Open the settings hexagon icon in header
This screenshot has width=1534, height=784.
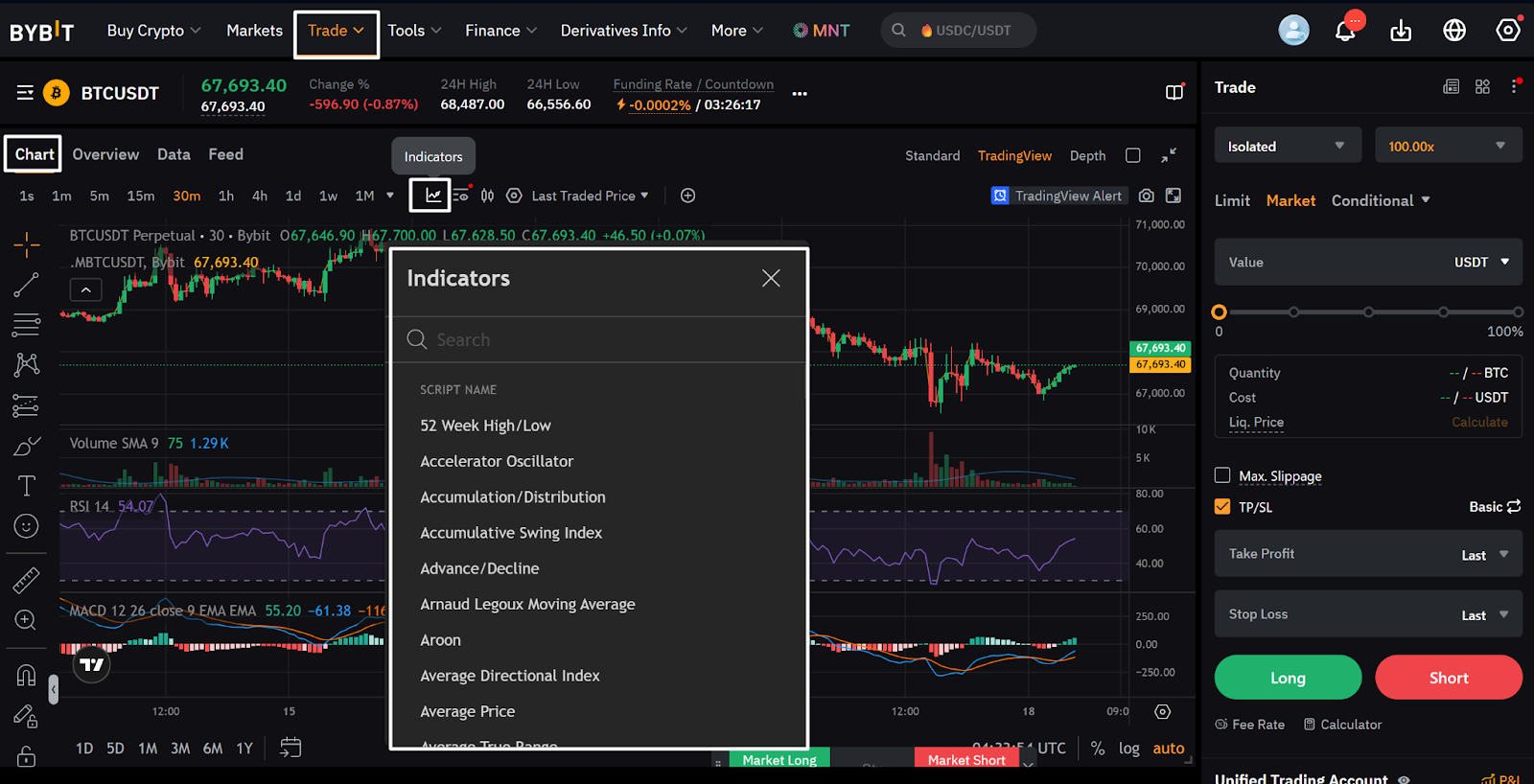point(1508,31)
